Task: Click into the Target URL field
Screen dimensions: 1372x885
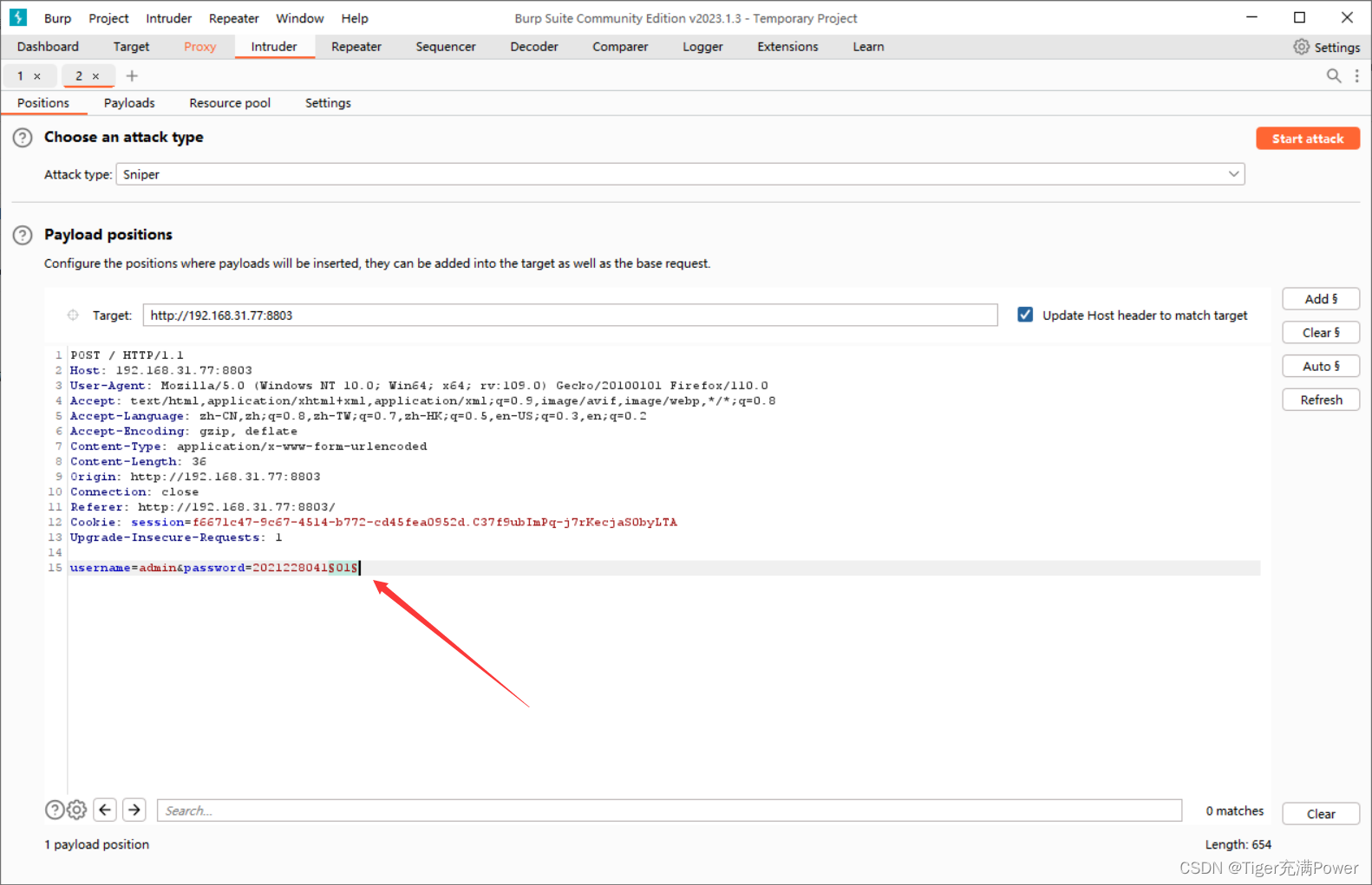Action: click(570, 316)
